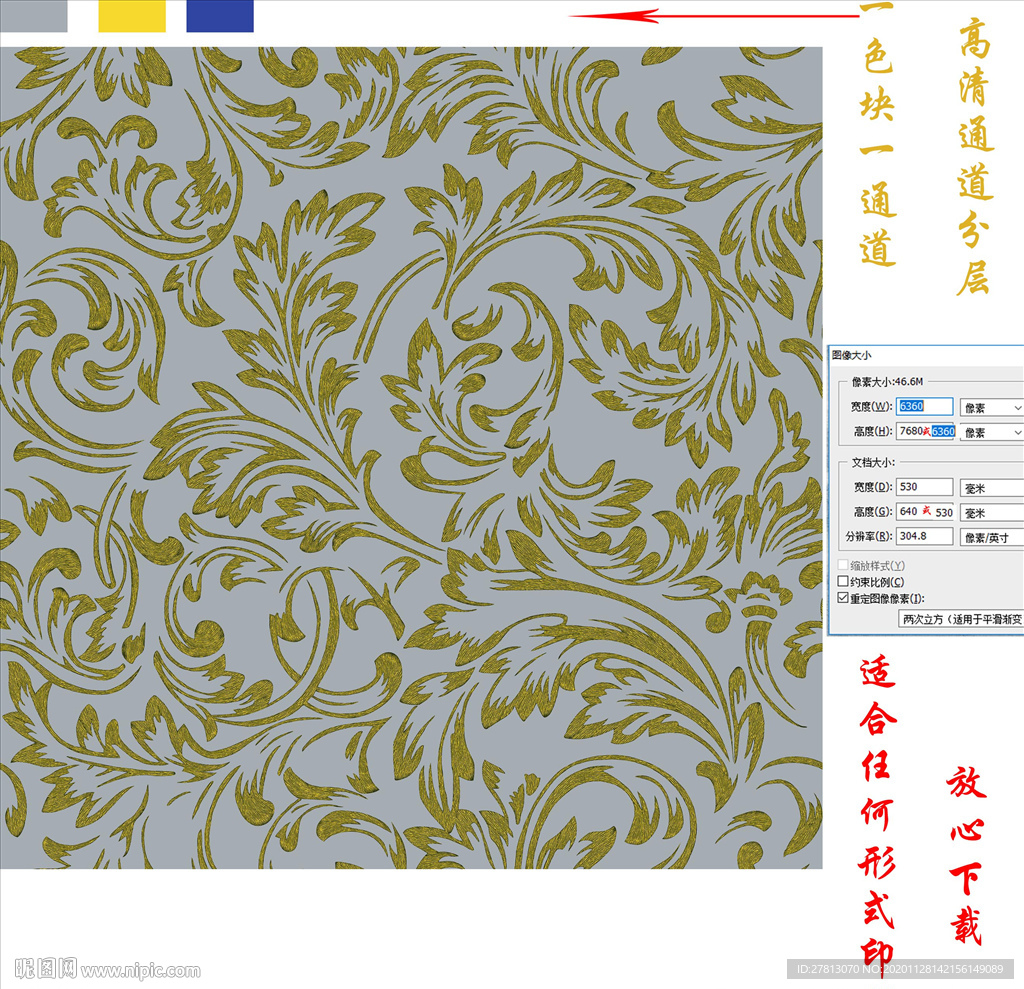Open the document width 毫米 unit dropdown
1024x989 pixels.
pos(991,489)
